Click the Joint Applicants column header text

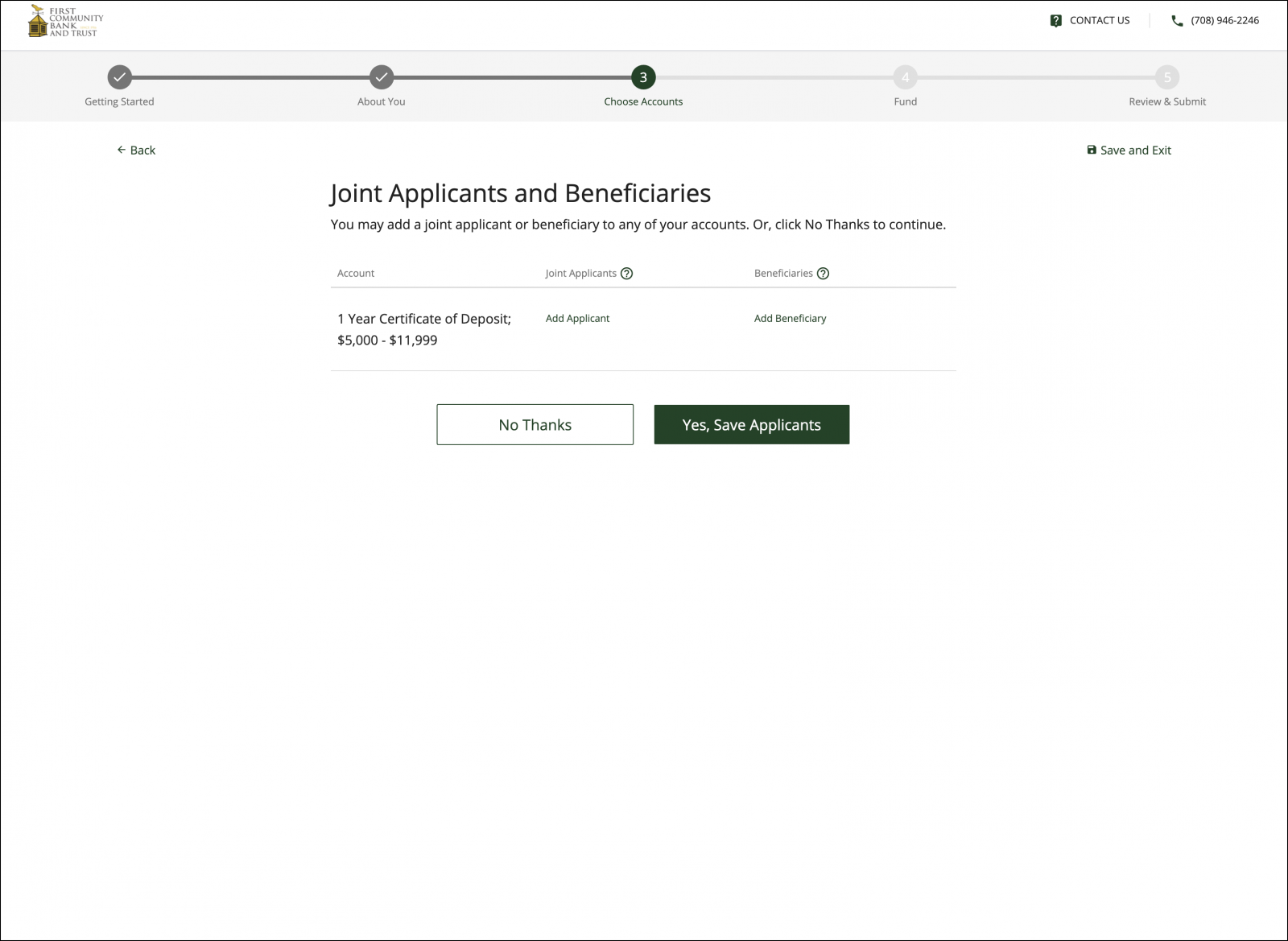[580, 274]
